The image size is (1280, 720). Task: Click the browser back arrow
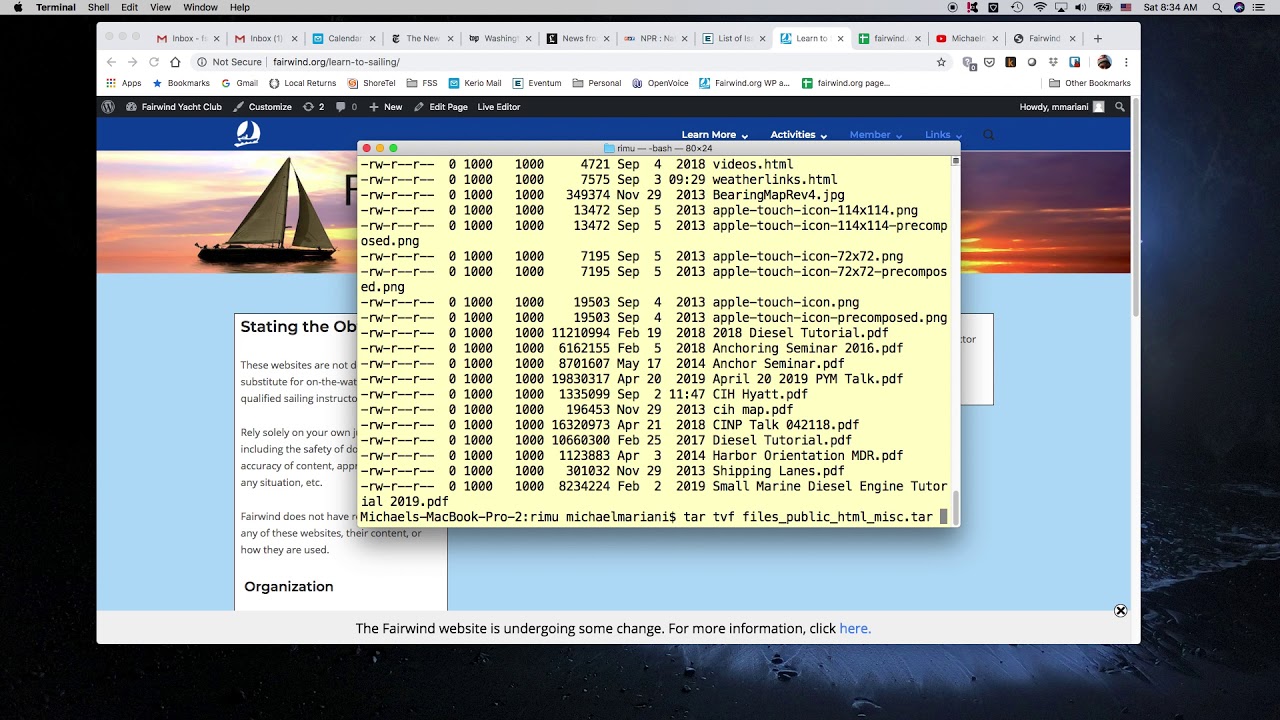click(x=111, y=62)
